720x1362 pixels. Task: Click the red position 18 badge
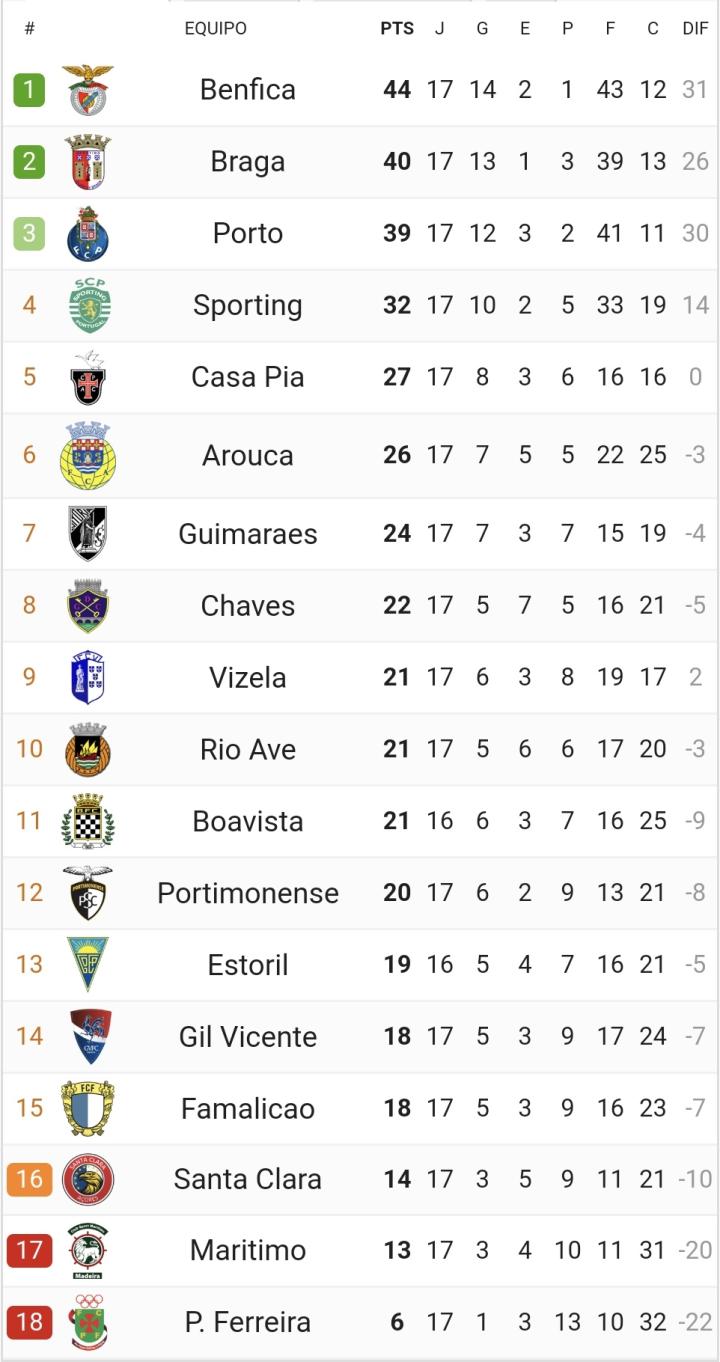coord(29,1322)
